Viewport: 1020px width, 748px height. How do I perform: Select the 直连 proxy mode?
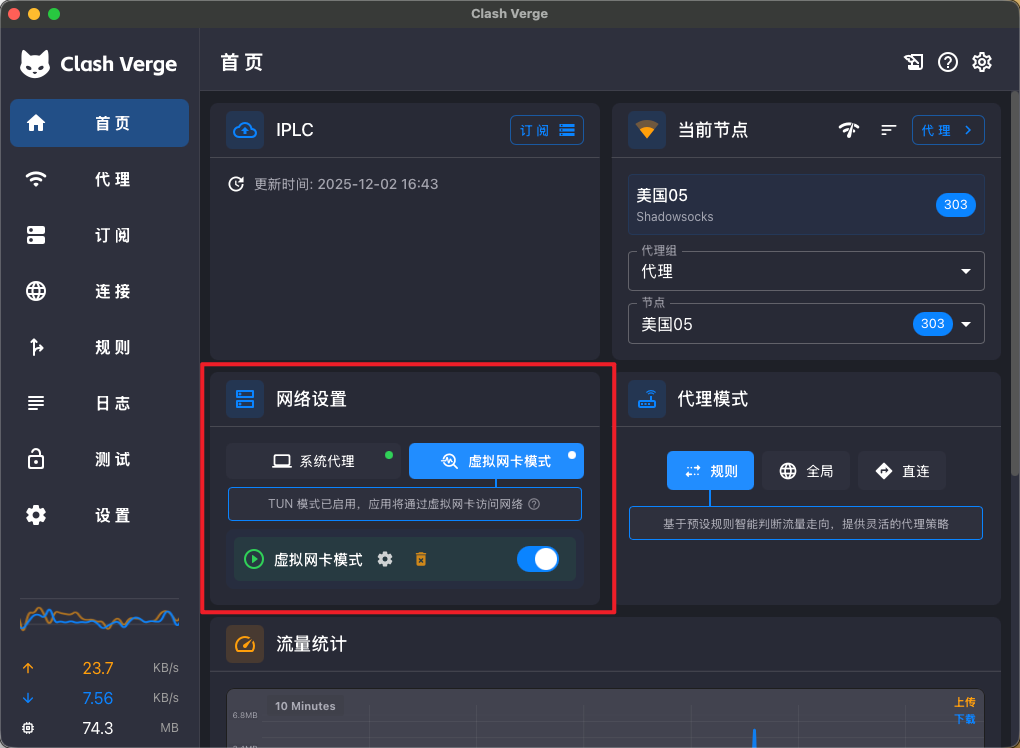click(x=901, y=470)
